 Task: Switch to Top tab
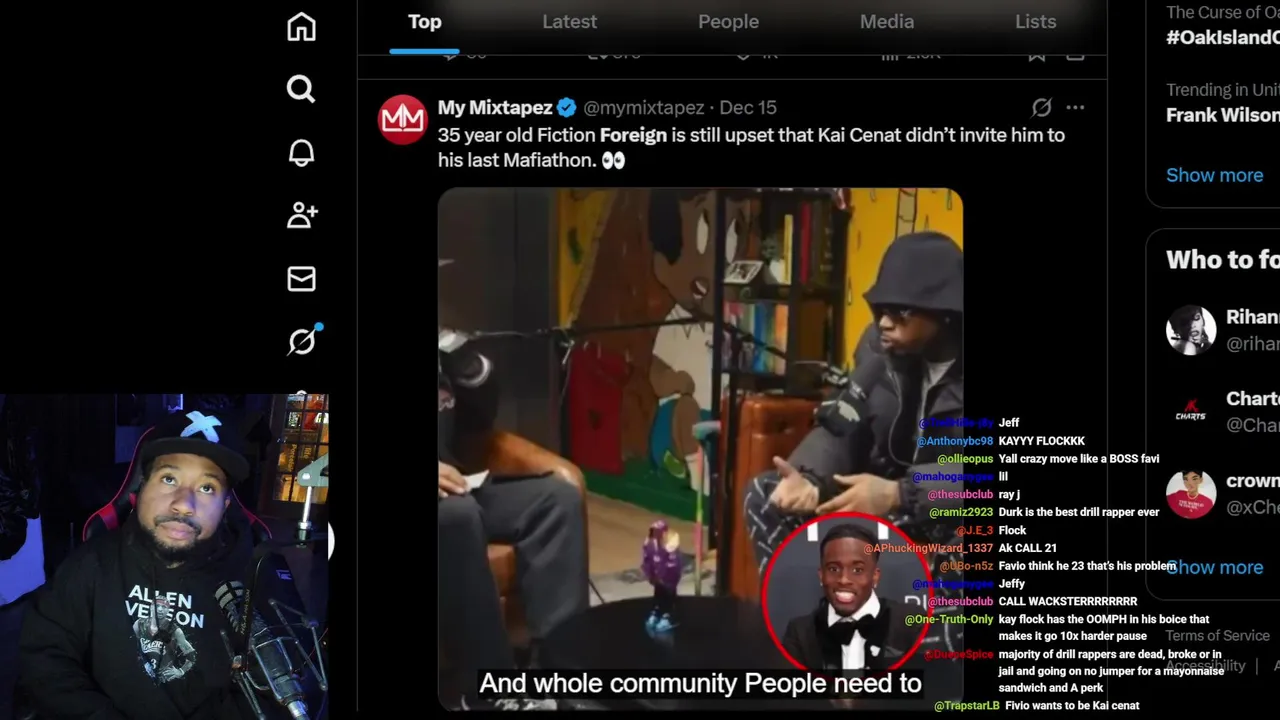424,21
